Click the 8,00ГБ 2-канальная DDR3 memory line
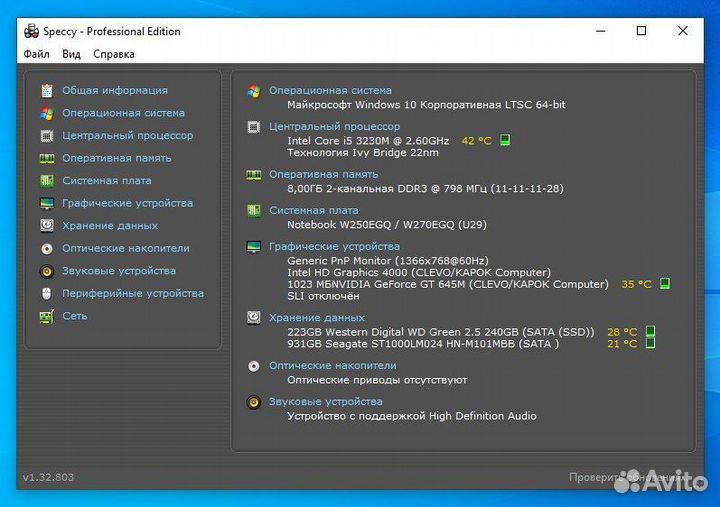 (x=425, y=188)
